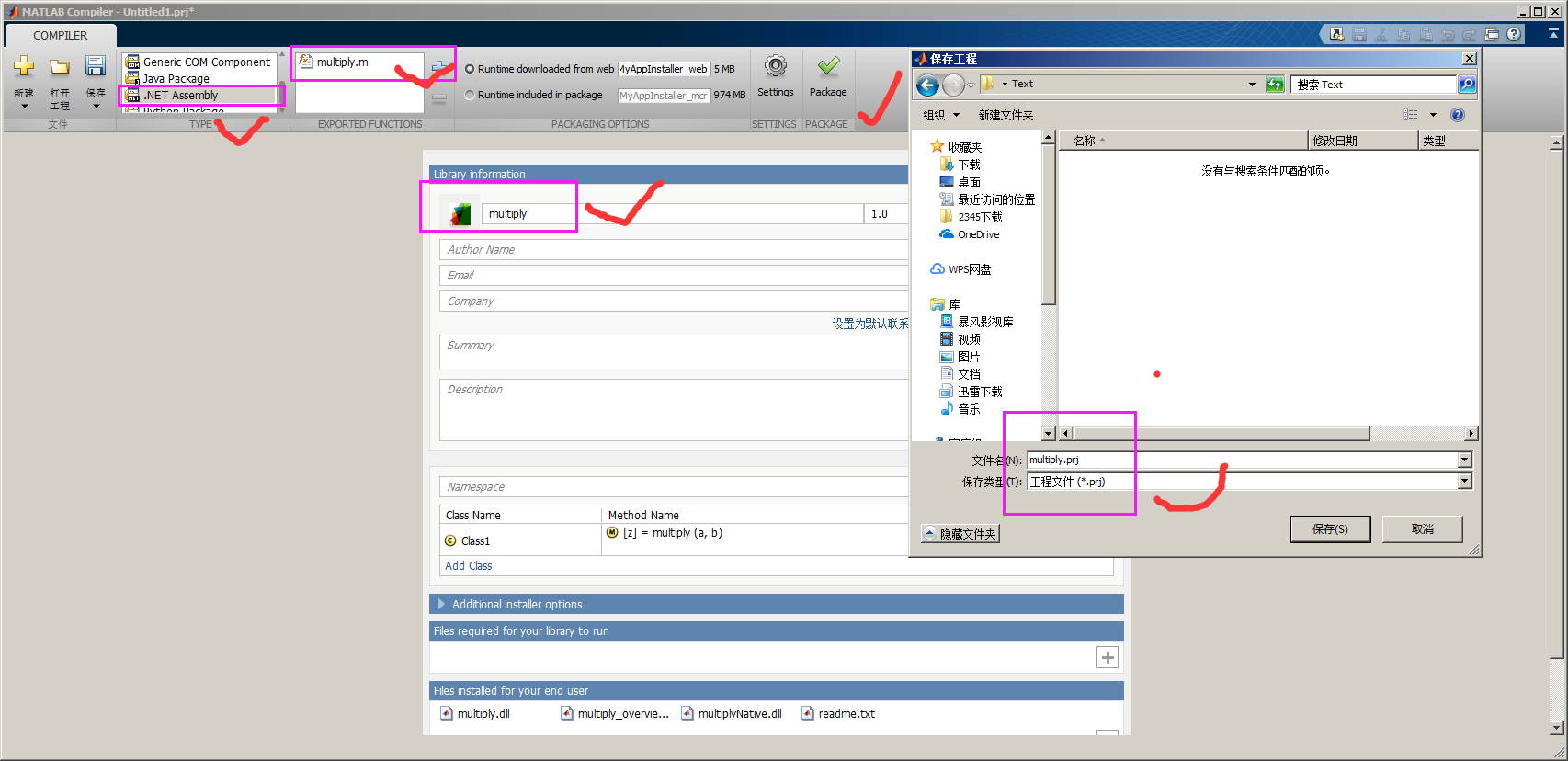Edit the MyAppInstaller_web name field
Image resolution: width=1568 pixels, height=761 pixels.
coord(664,69)
